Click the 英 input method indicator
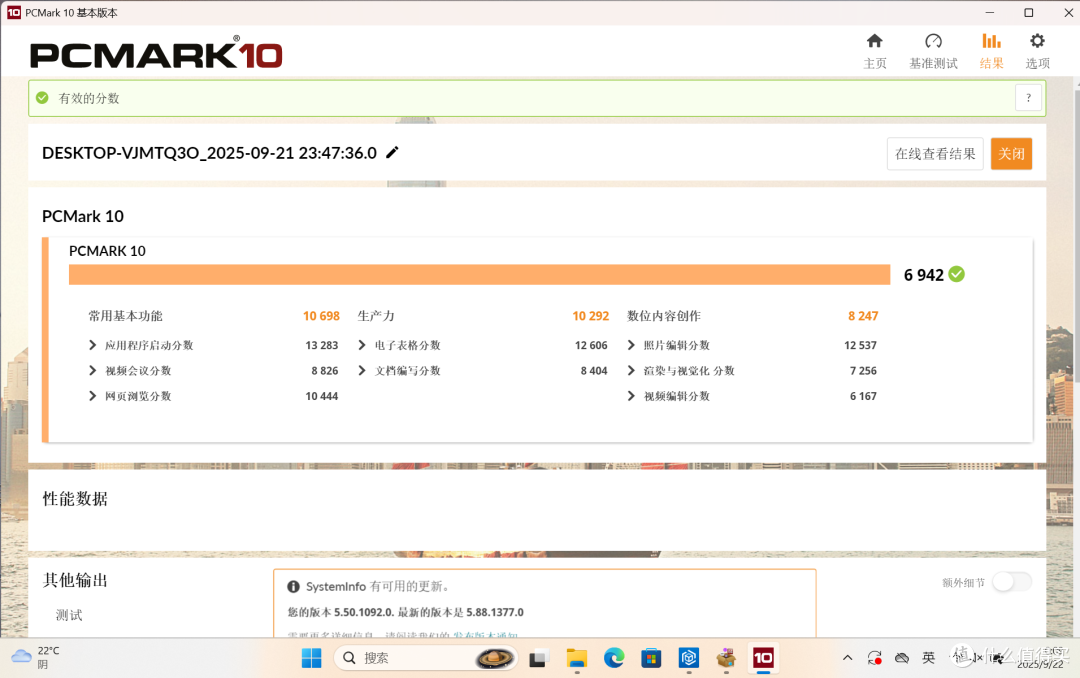Viewport: 1080px width, 678px height. tap(928, 658)
